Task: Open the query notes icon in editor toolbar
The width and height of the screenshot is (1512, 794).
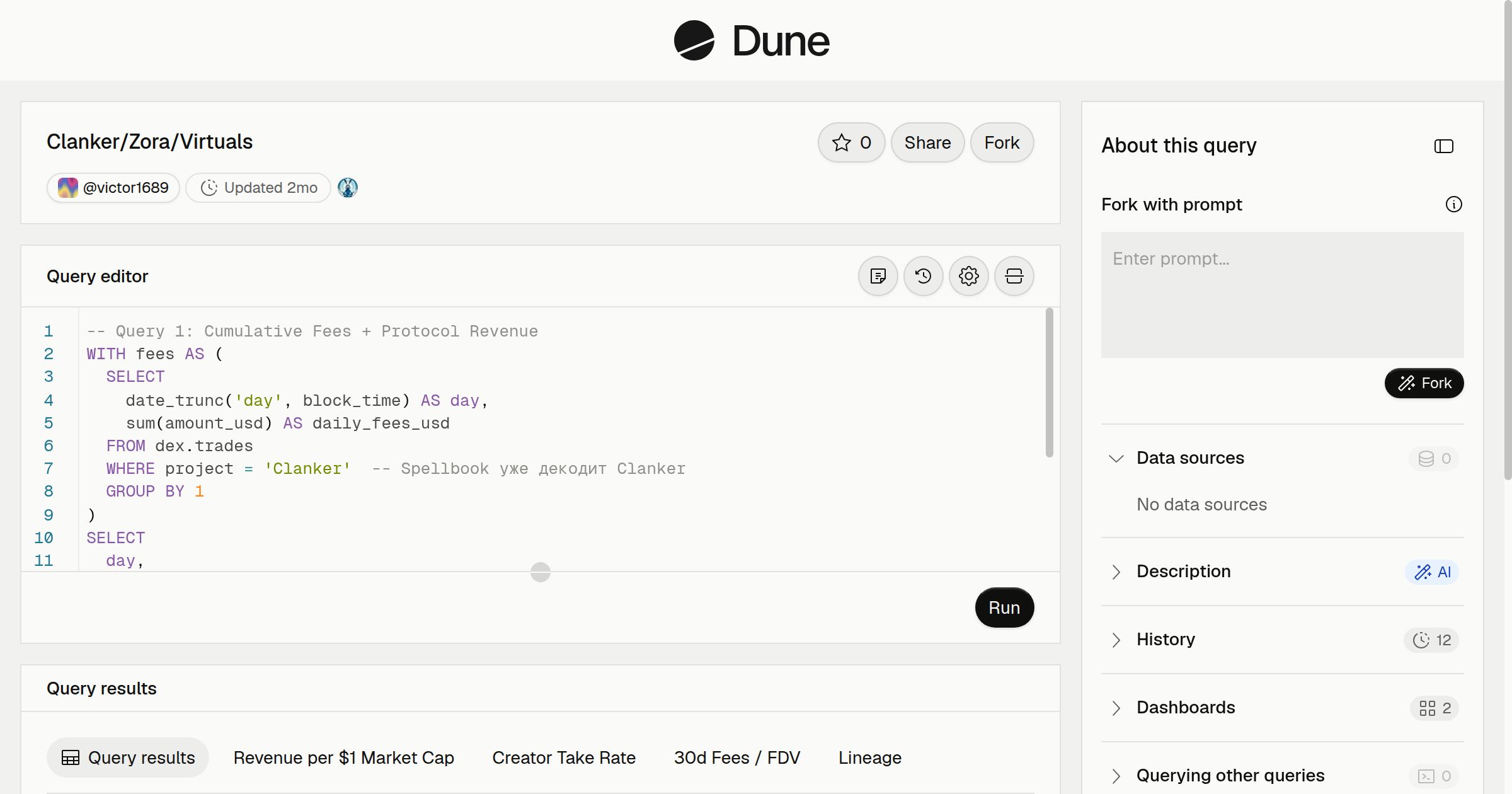Action: tap(878, 276)
